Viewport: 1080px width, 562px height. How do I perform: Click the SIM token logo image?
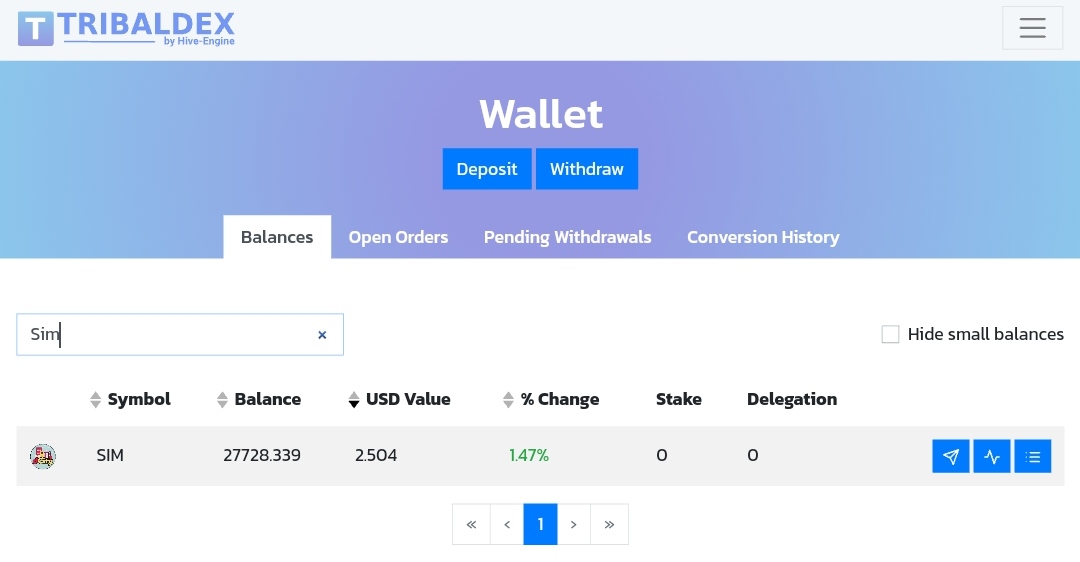click(43, 456)
